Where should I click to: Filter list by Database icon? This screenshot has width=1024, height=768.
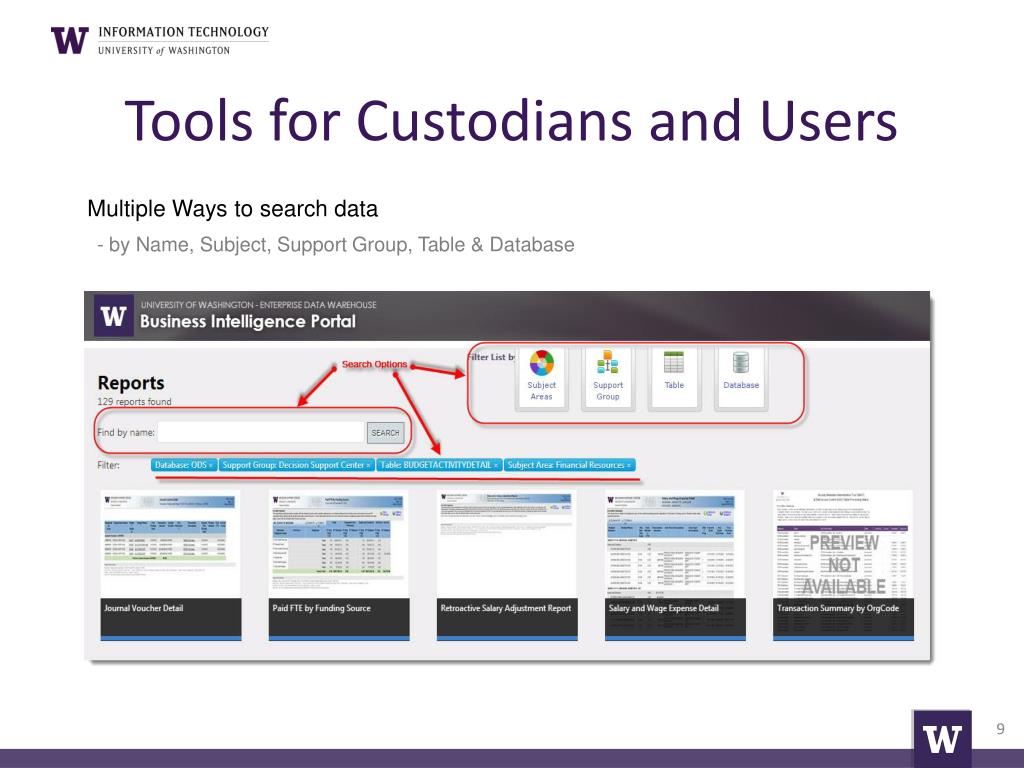[741, 377]
